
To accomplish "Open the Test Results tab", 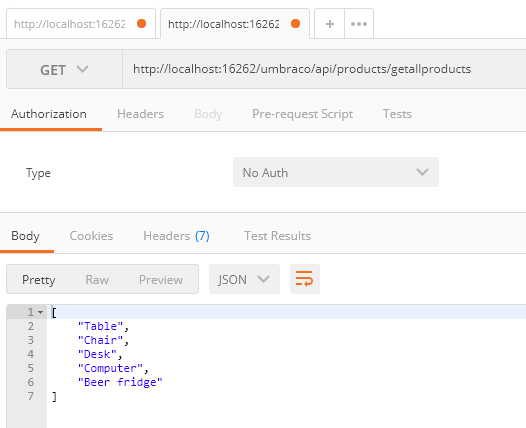I will pos(277,236).
